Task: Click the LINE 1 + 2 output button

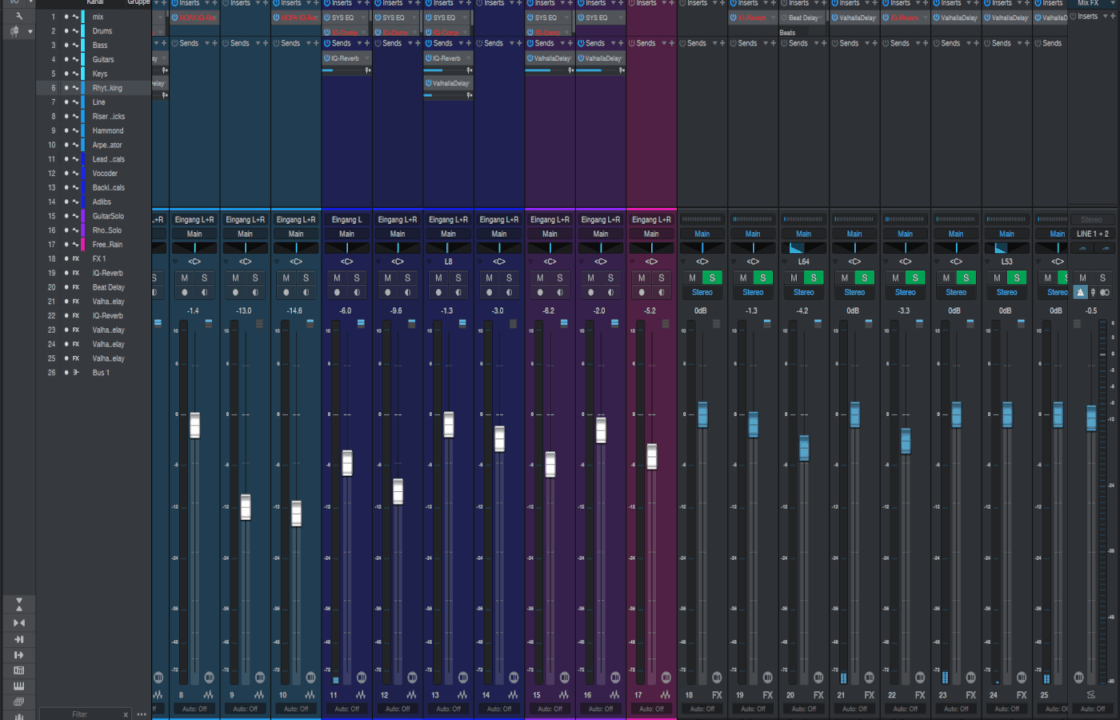Action: pos(1092,233)
